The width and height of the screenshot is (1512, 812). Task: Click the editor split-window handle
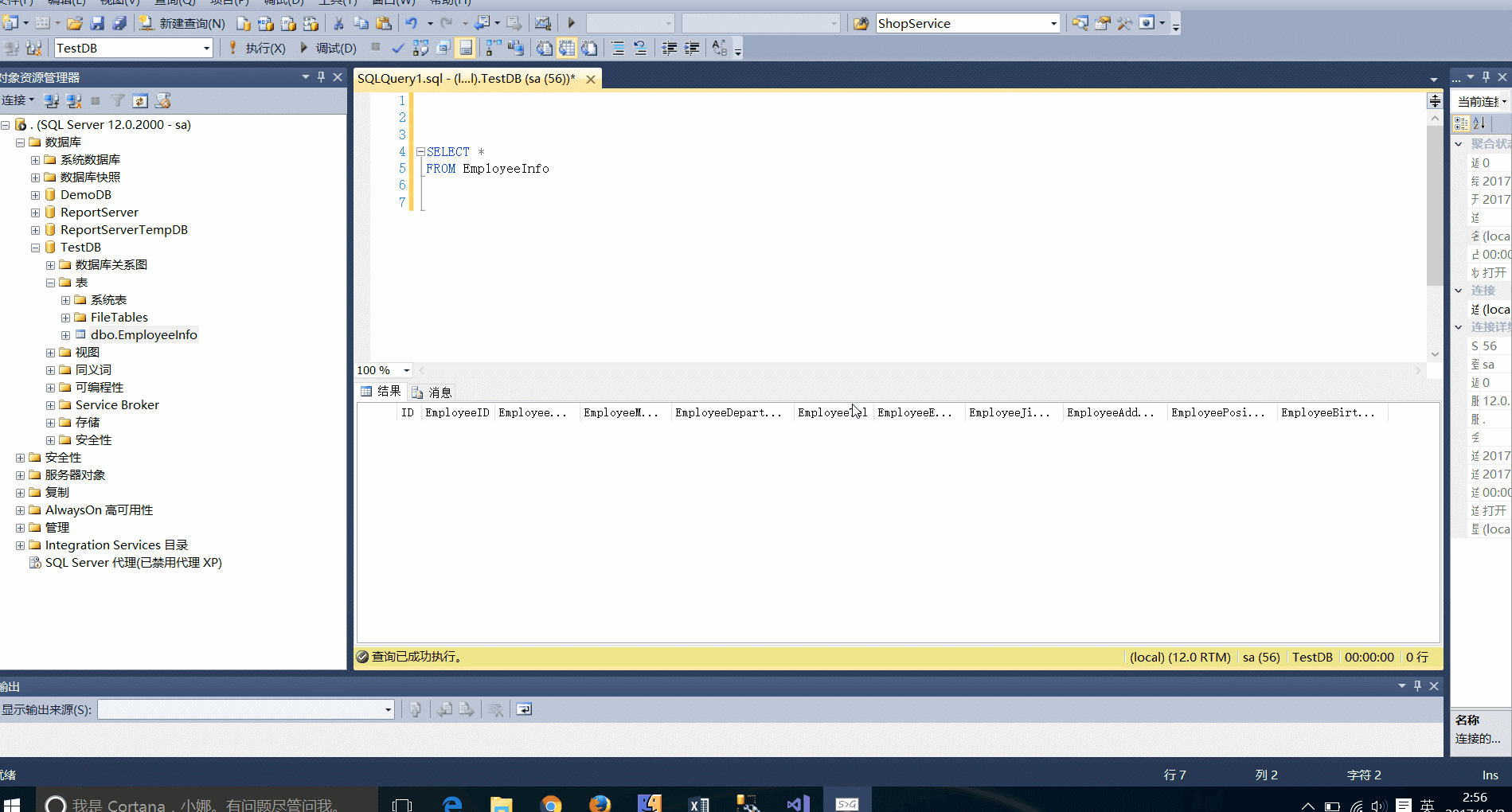pos(1434,101)
